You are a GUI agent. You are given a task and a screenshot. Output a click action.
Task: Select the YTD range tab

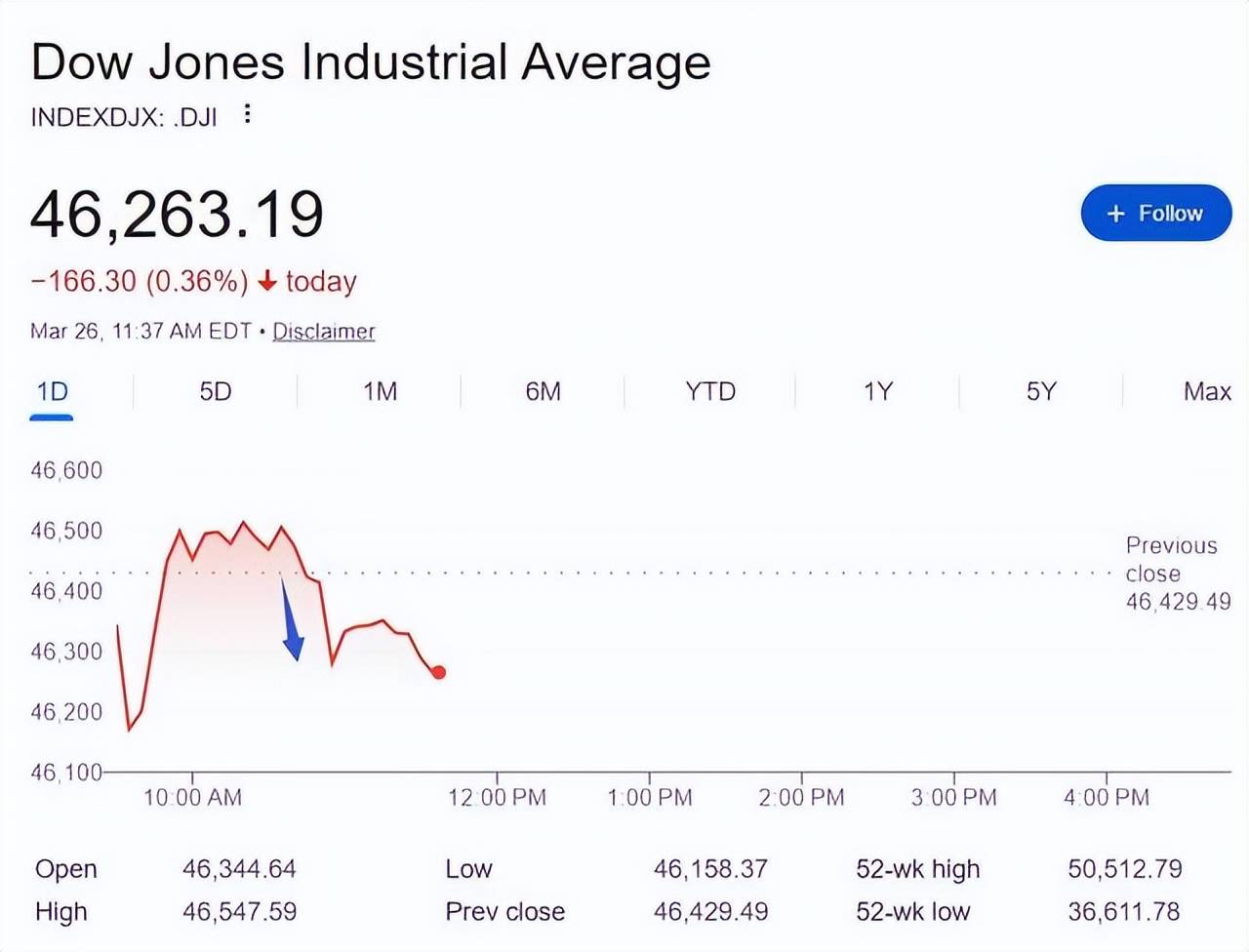[709, 392]
